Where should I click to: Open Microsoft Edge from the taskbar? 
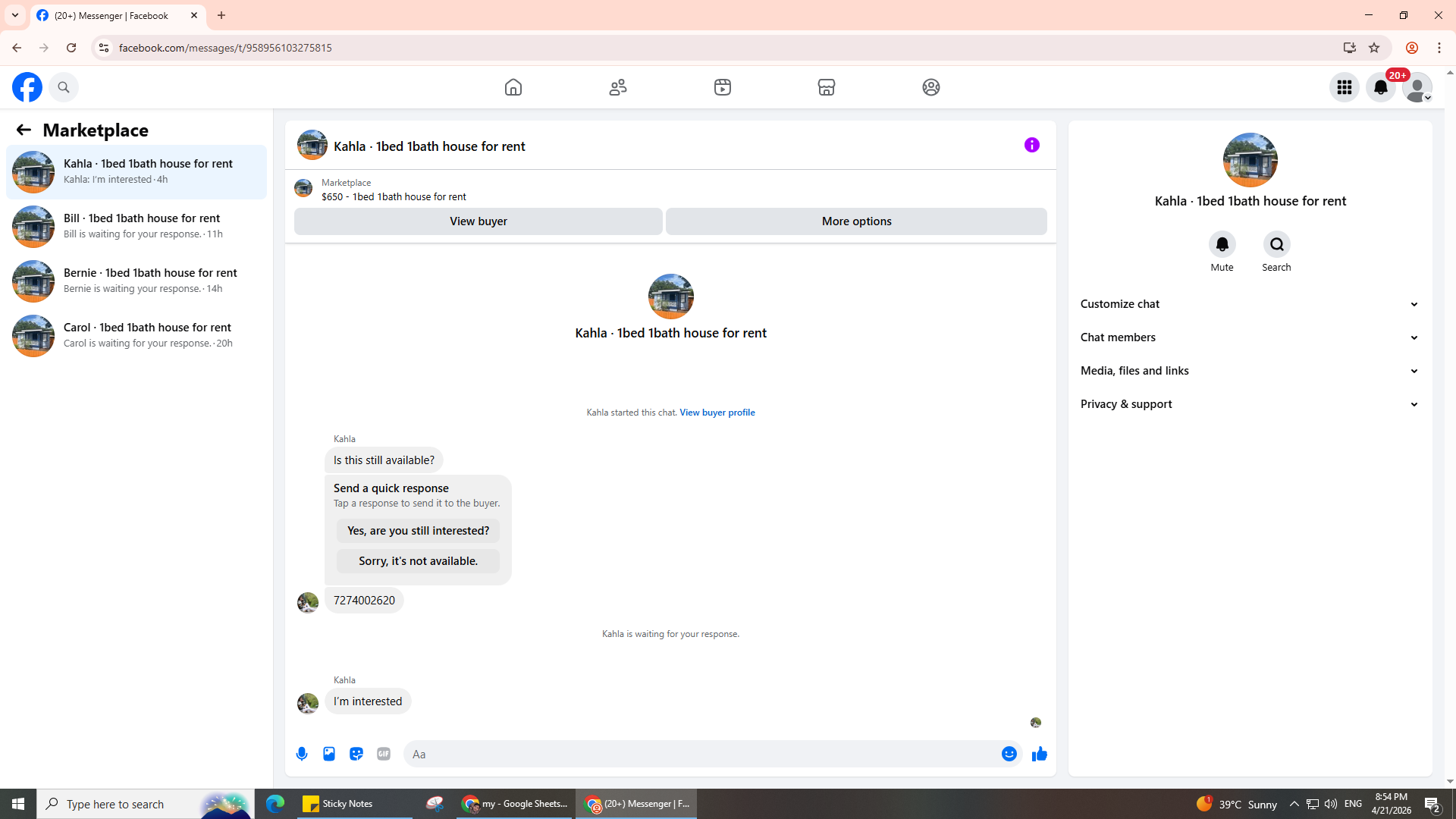[275, 804]
